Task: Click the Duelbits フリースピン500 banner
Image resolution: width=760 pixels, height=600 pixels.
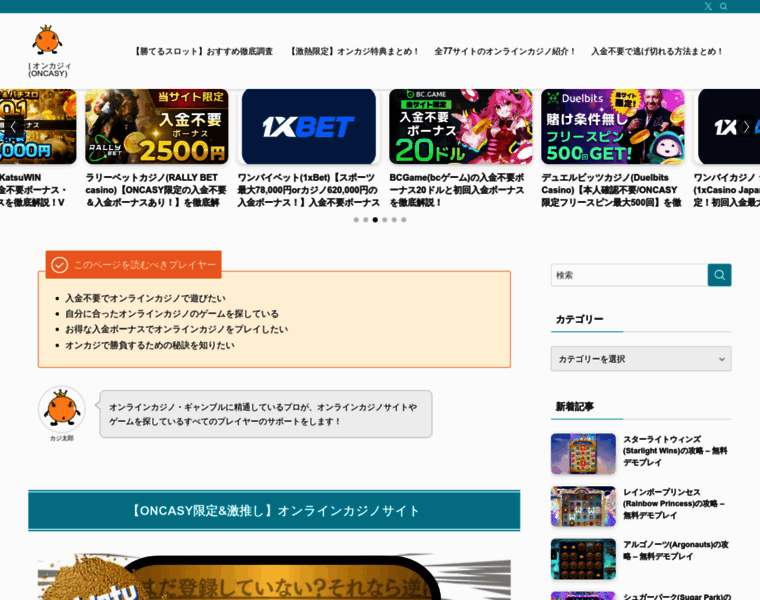Action: point(613,126)
